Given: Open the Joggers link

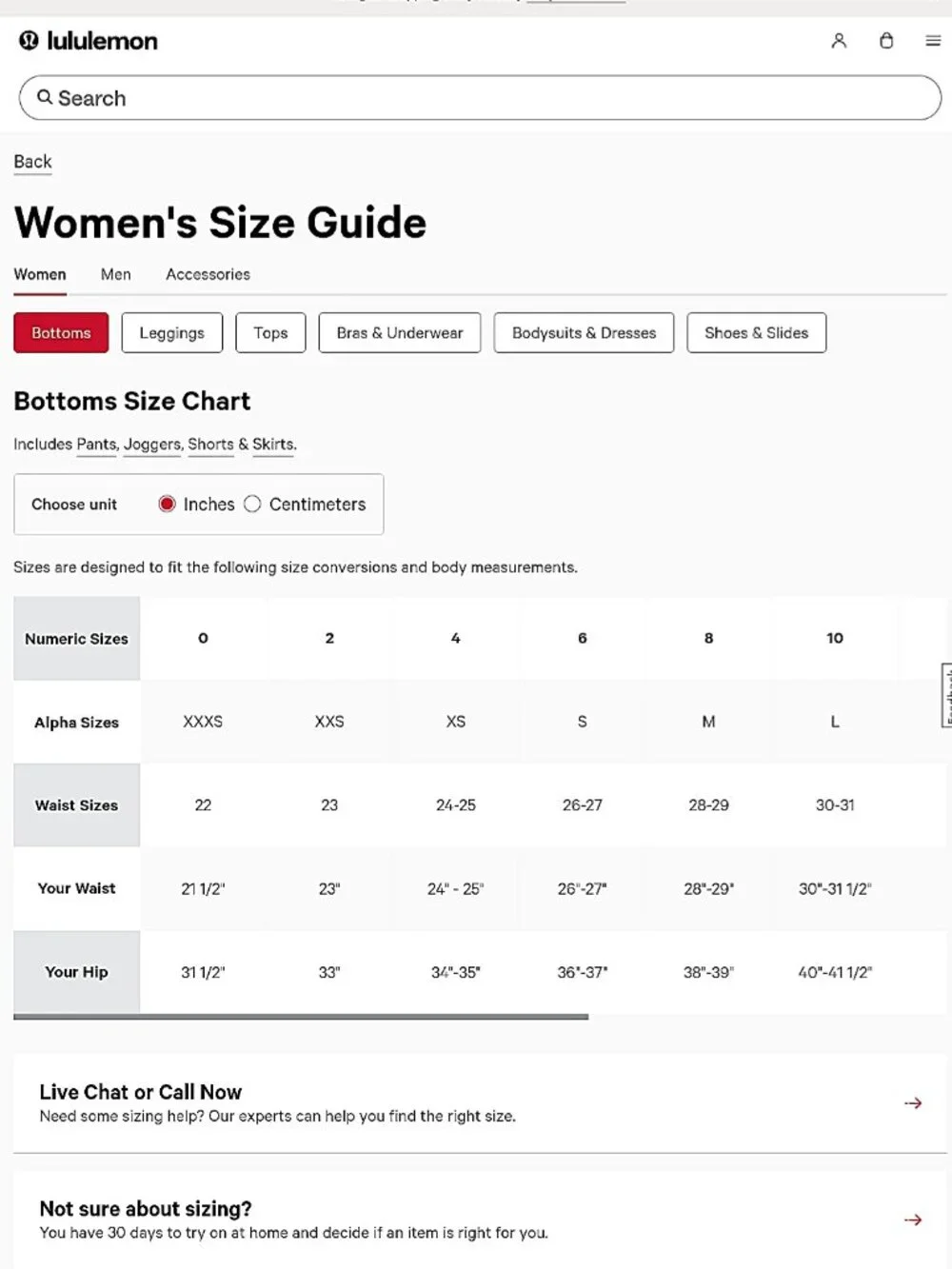Looking at the screenshot, I should coord(152,445).
